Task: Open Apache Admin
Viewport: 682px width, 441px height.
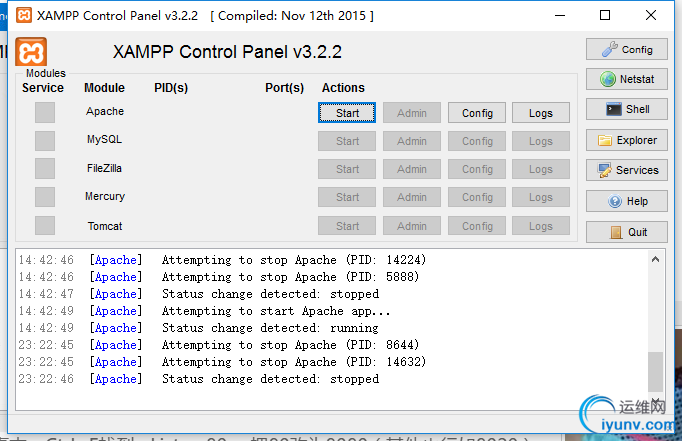Action: (x=411, y=113)
